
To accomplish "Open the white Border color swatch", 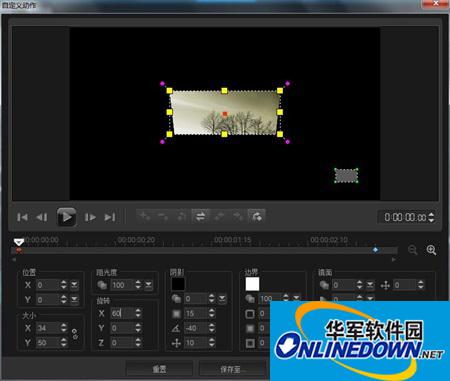I will (x=252, y=284).
